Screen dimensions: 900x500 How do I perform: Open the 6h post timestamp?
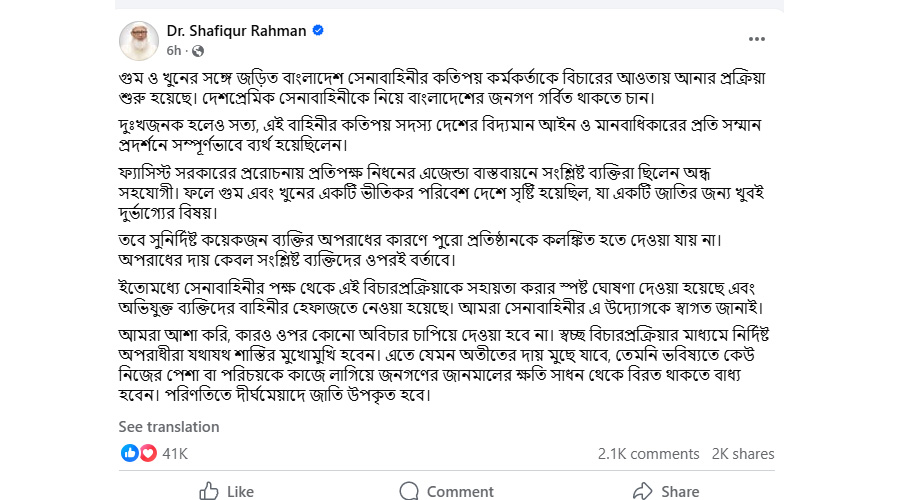tap(174, 50)
